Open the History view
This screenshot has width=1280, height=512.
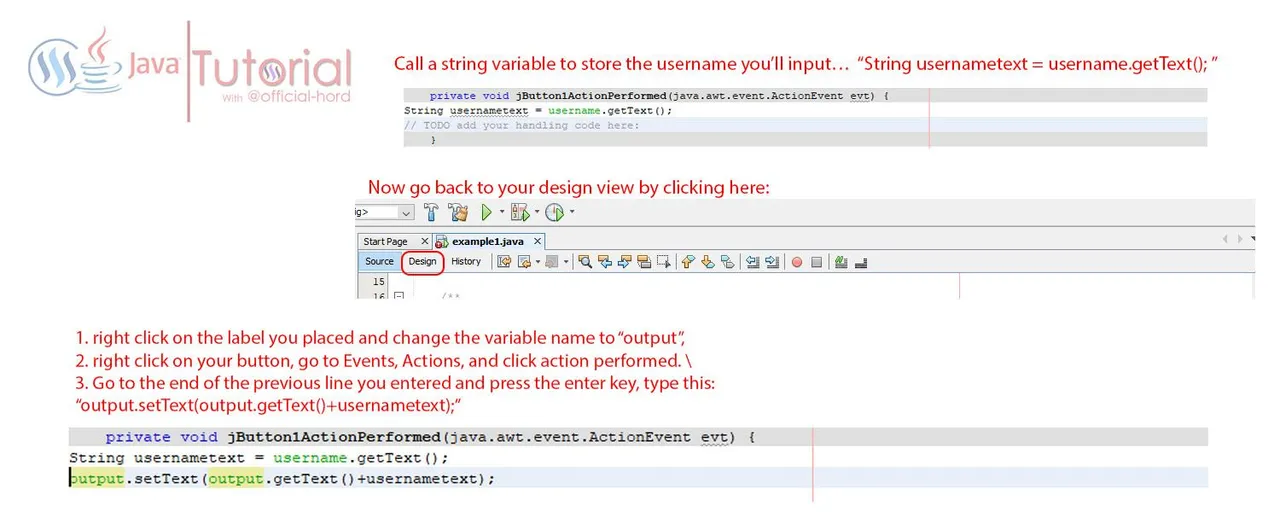(466, 261)
